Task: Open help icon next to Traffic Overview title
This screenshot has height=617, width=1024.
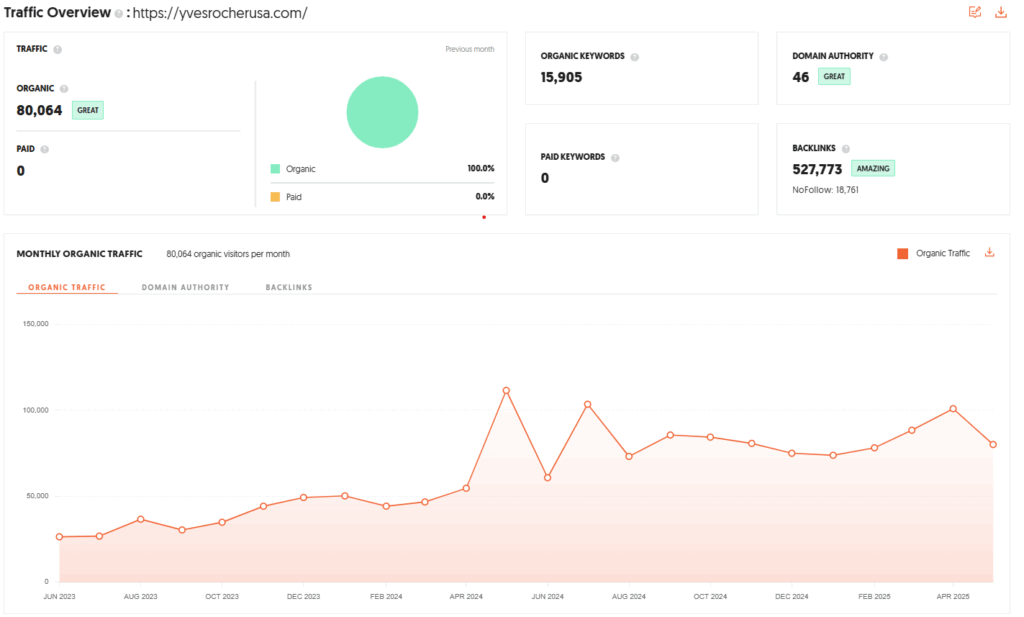Action: [x=119, y=14]
